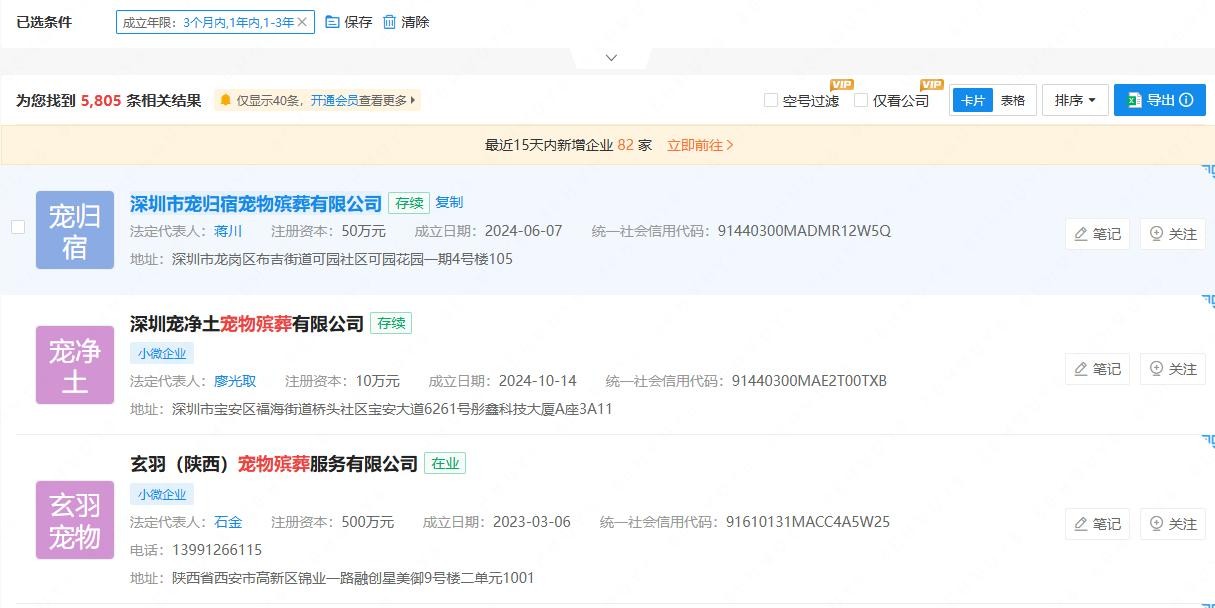The height and width of the screenshot is (608, 1215).
Task: Open the 排序 sort dropdown
Action: 1075,100
